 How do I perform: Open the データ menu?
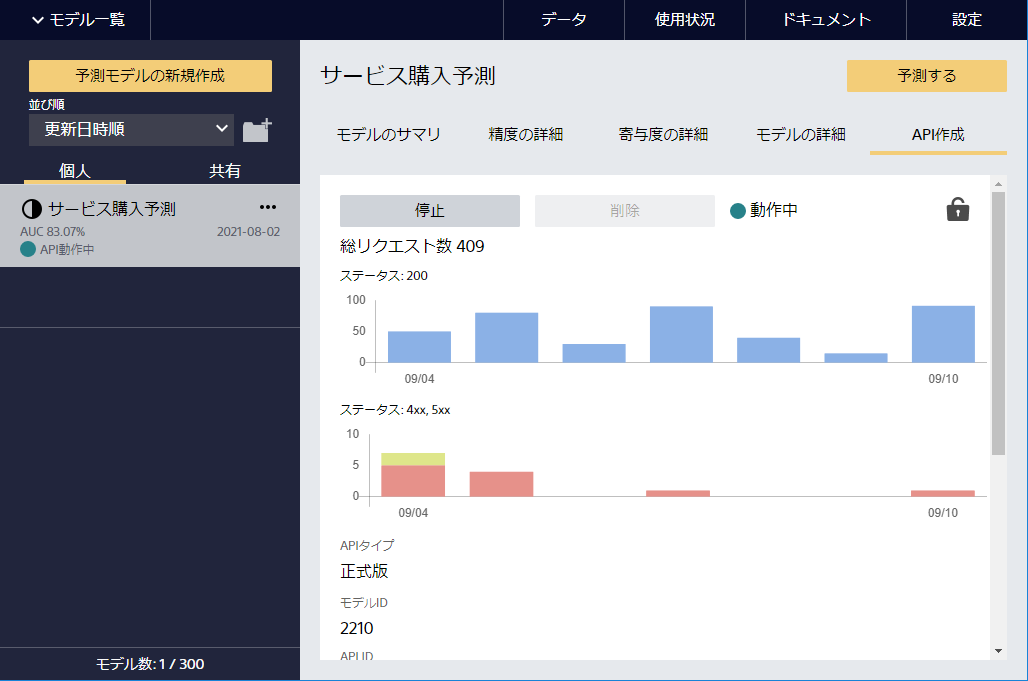563,20
